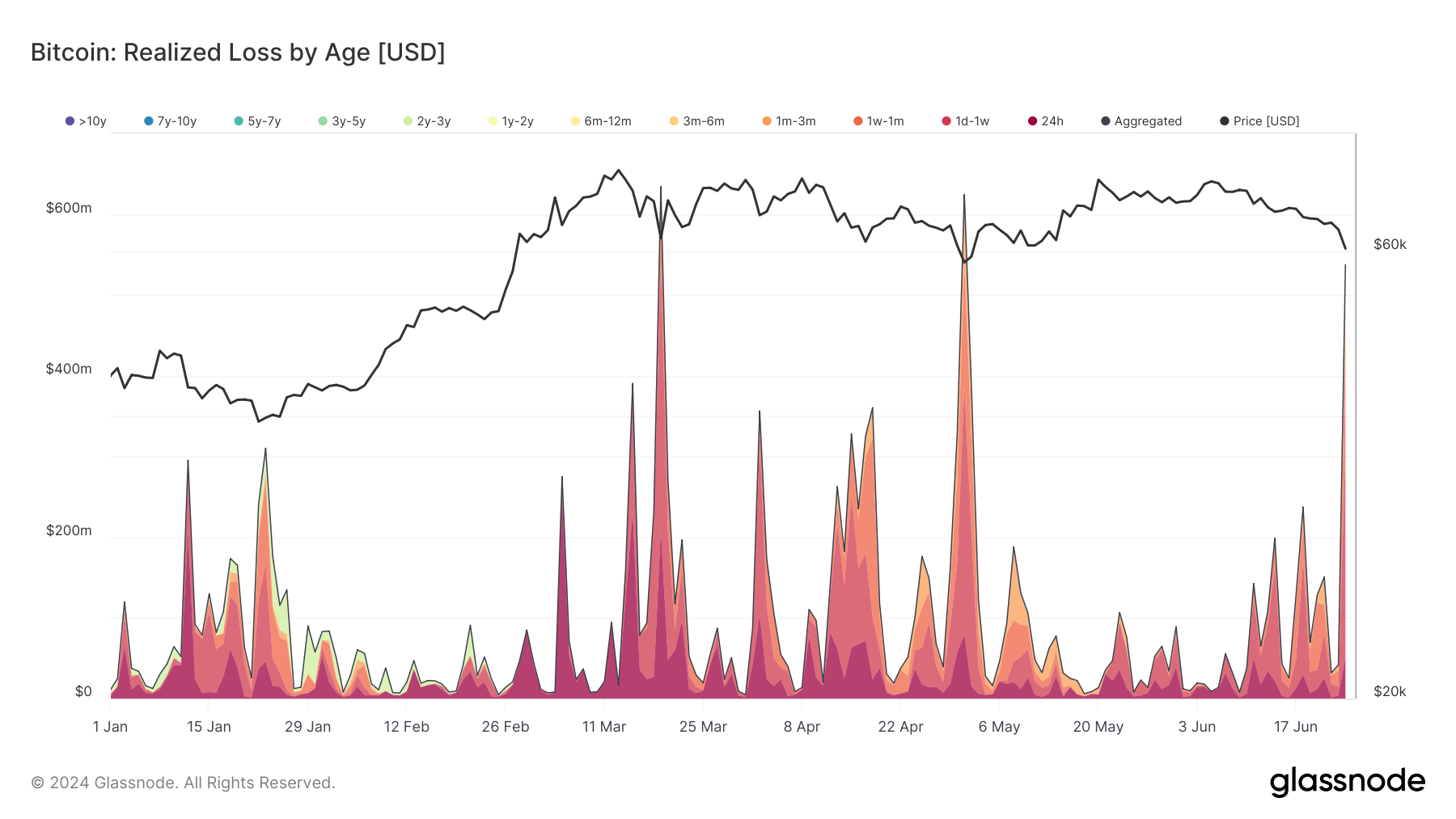Click the 11 Mar date label

point(604,727)
